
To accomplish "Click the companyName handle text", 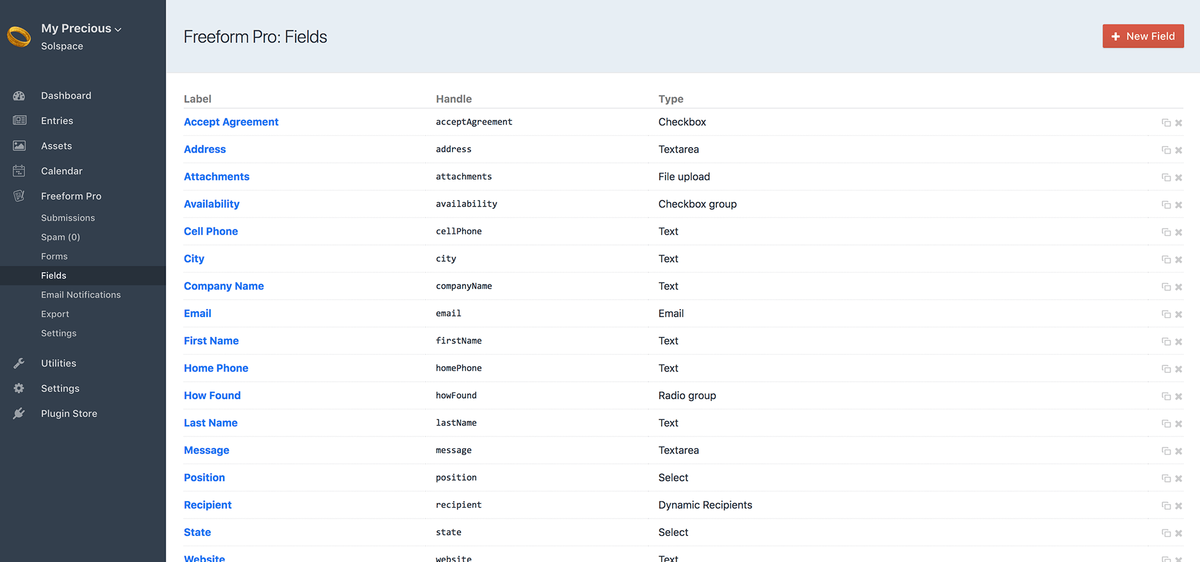I will [x=464, y=286].
